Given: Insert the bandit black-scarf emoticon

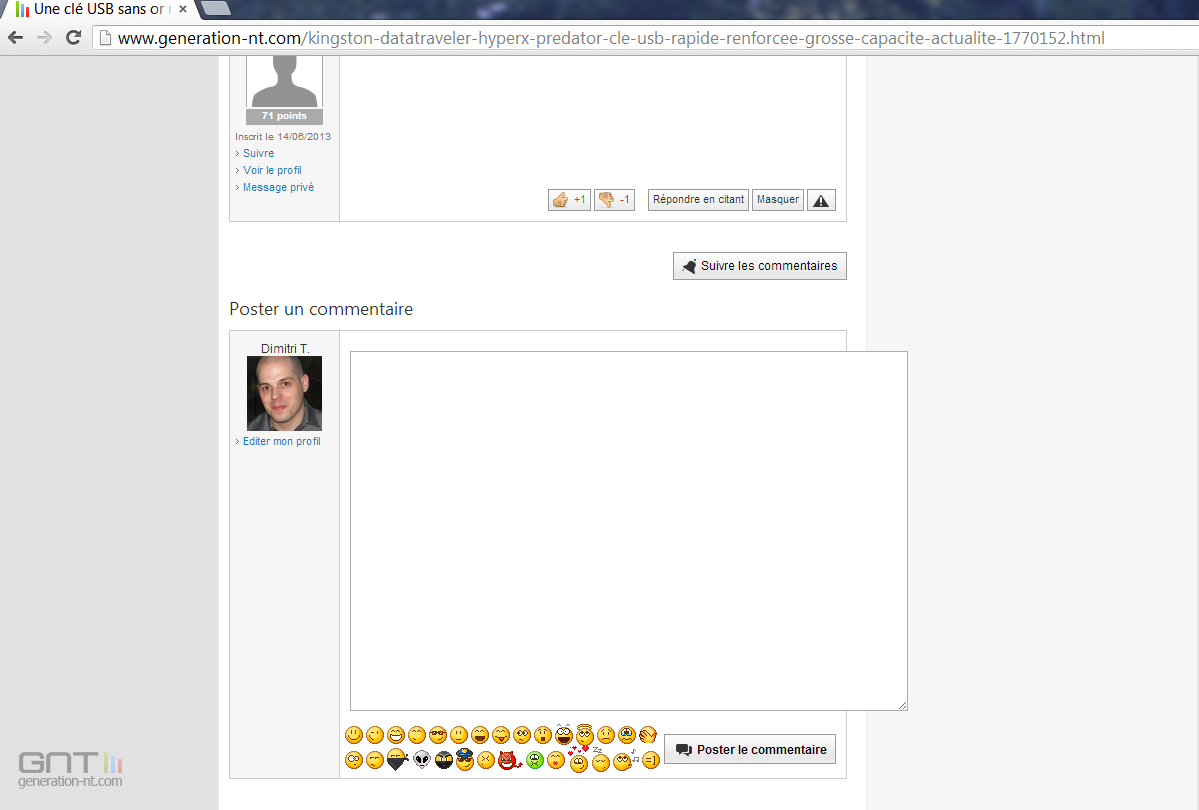Looking at the screenshot, I should coord(396,759).
